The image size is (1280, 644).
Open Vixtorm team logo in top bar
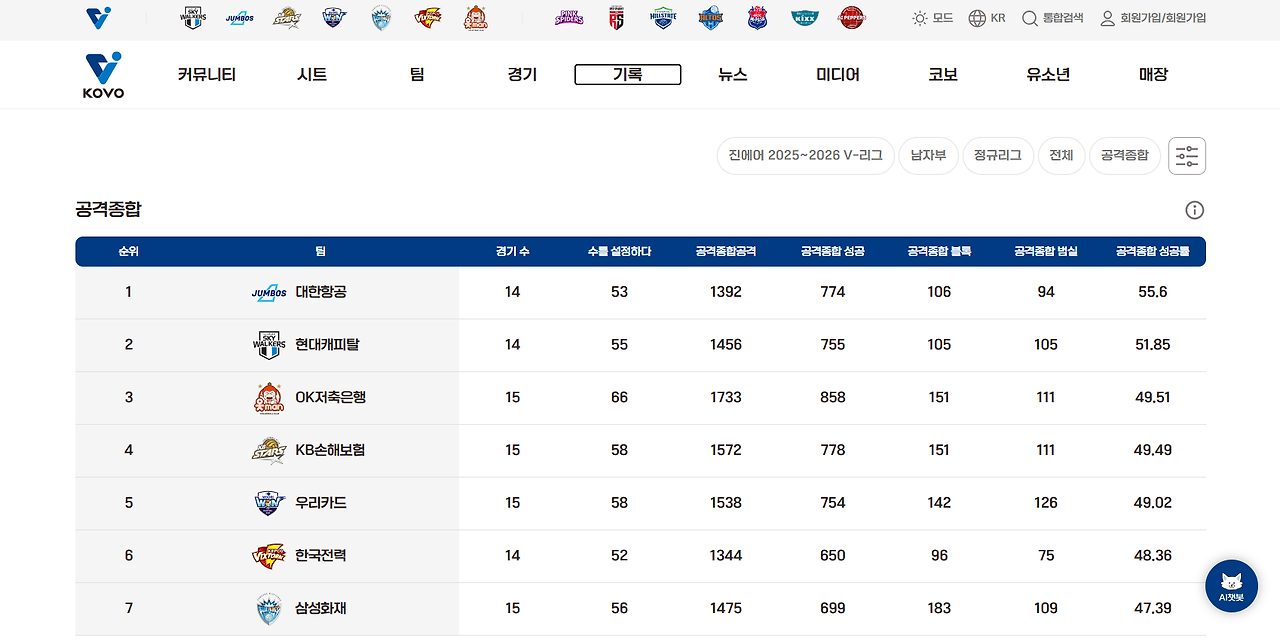tap(428, 18)
